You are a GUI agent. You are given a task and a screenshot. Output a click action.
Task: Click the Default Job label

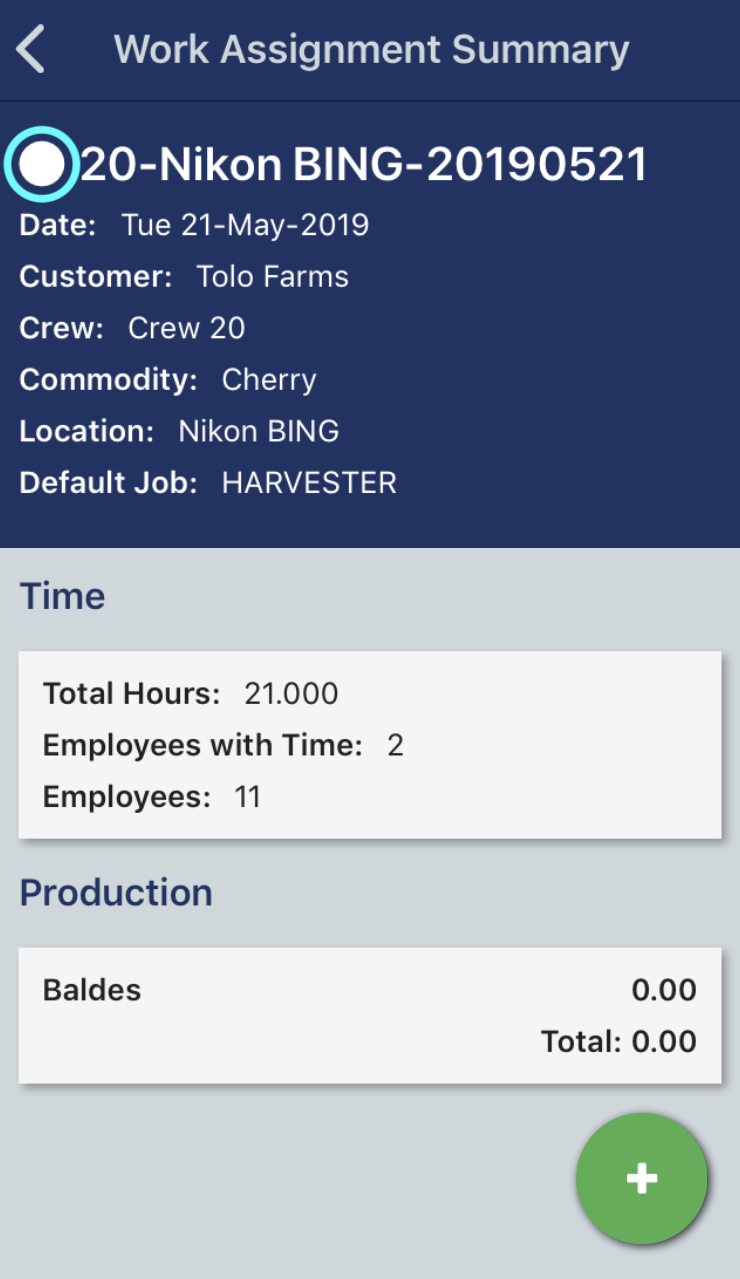[108, 483]
